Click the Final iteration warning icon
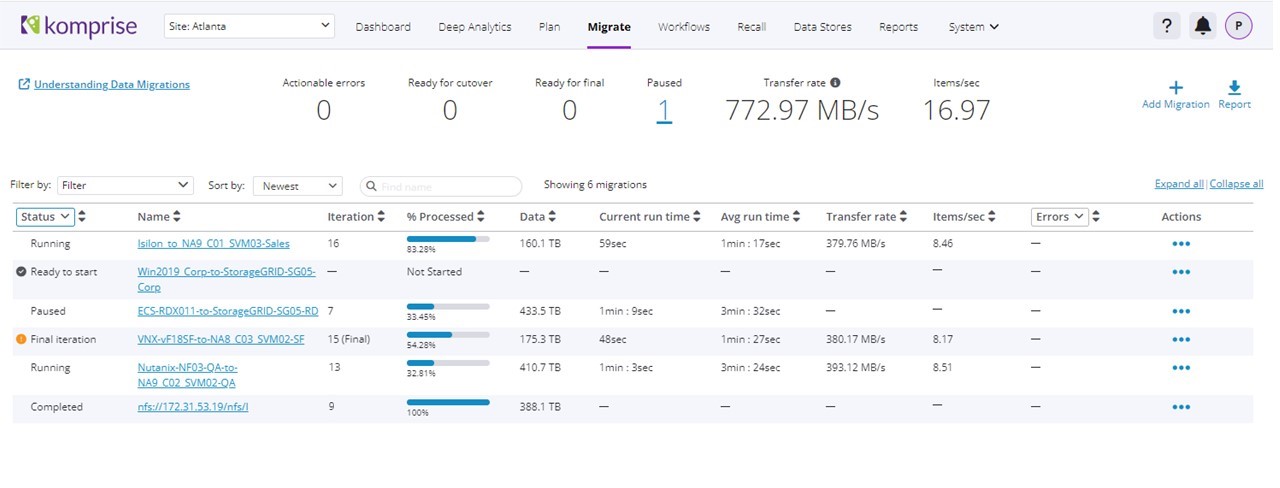 (21, 339)
